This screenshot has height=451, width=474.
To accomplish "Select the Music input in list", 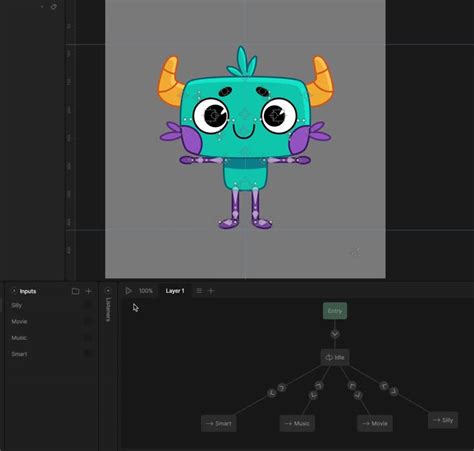I will 19,338.
